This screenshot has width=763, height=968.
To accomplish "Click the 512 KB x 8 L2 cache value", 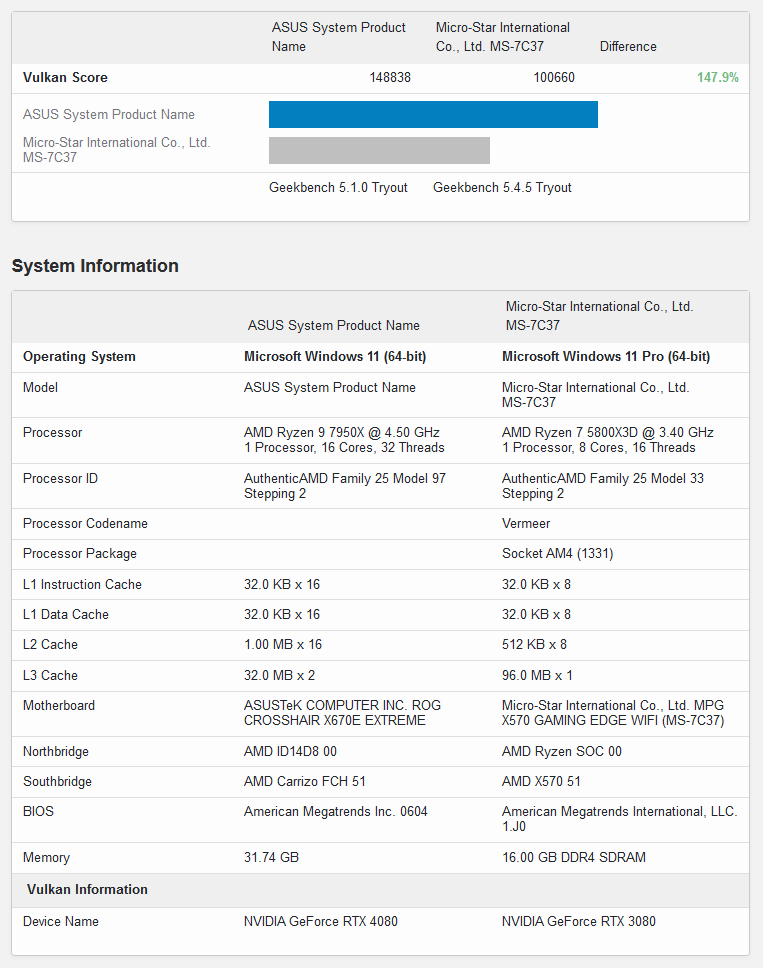I will tap(534, 645).
